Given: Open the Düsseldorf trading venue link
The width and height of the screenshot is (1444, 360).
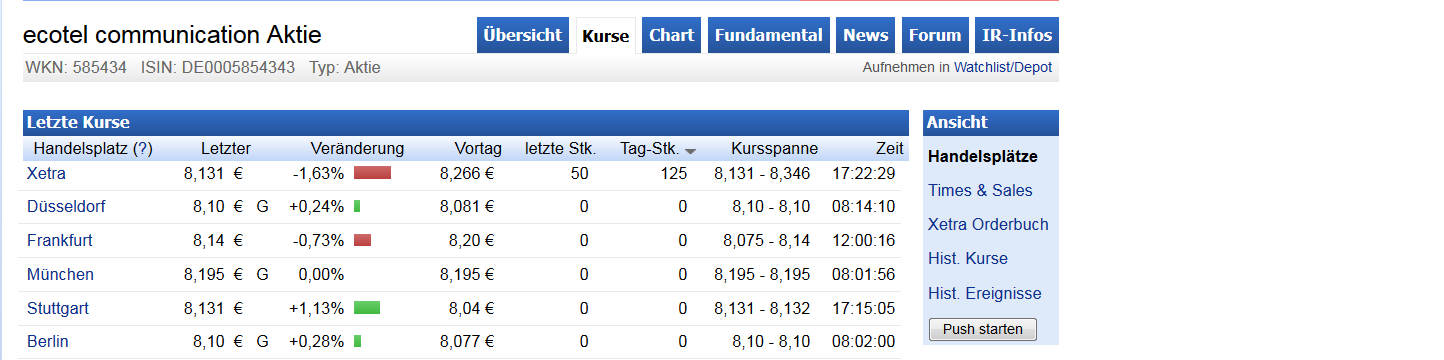Looking at the screenshot, I should tap(66, 207).
